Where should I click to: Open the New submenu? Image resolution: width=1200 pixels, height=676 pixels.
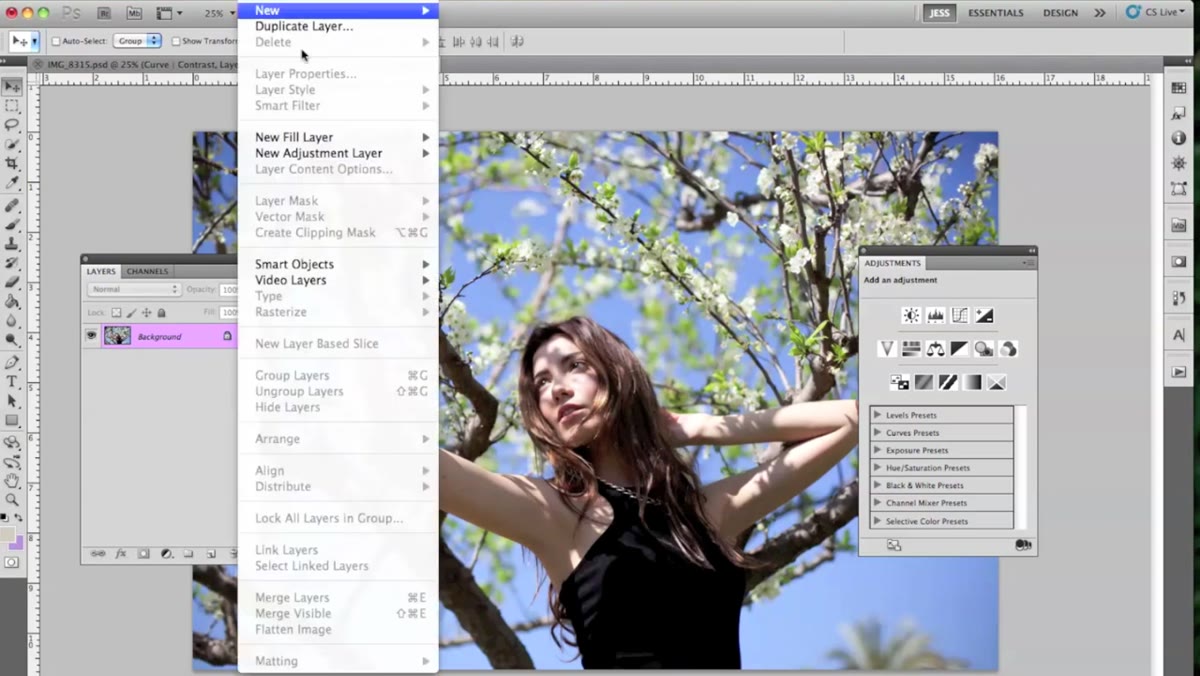click(x=338, y=10)
